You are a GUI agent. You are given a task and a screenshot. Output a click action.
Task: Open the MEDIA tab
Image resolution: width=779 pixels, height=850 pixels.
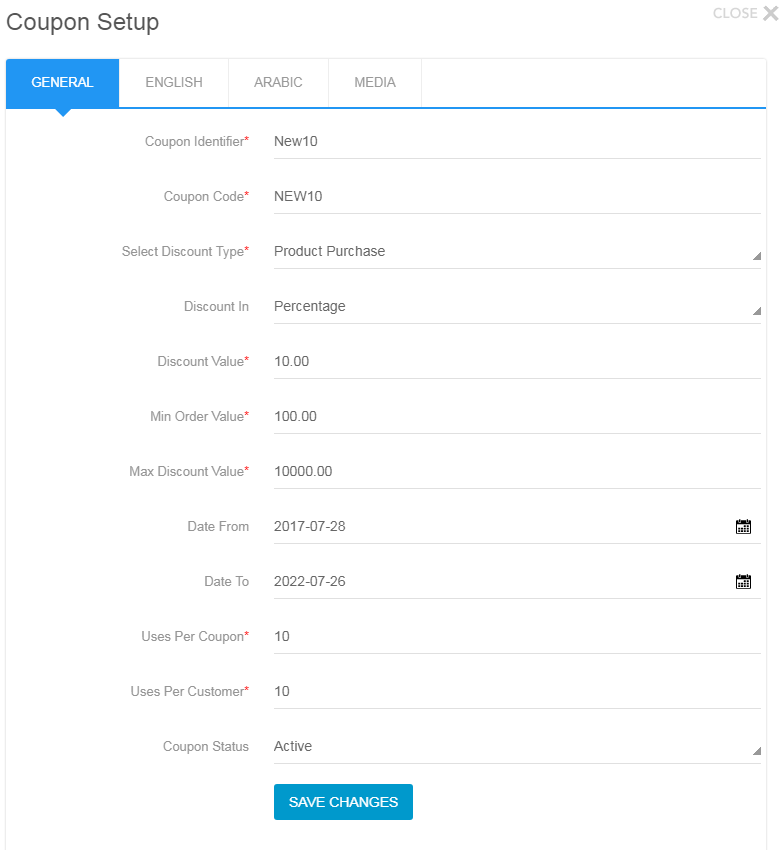click(375, 82)
